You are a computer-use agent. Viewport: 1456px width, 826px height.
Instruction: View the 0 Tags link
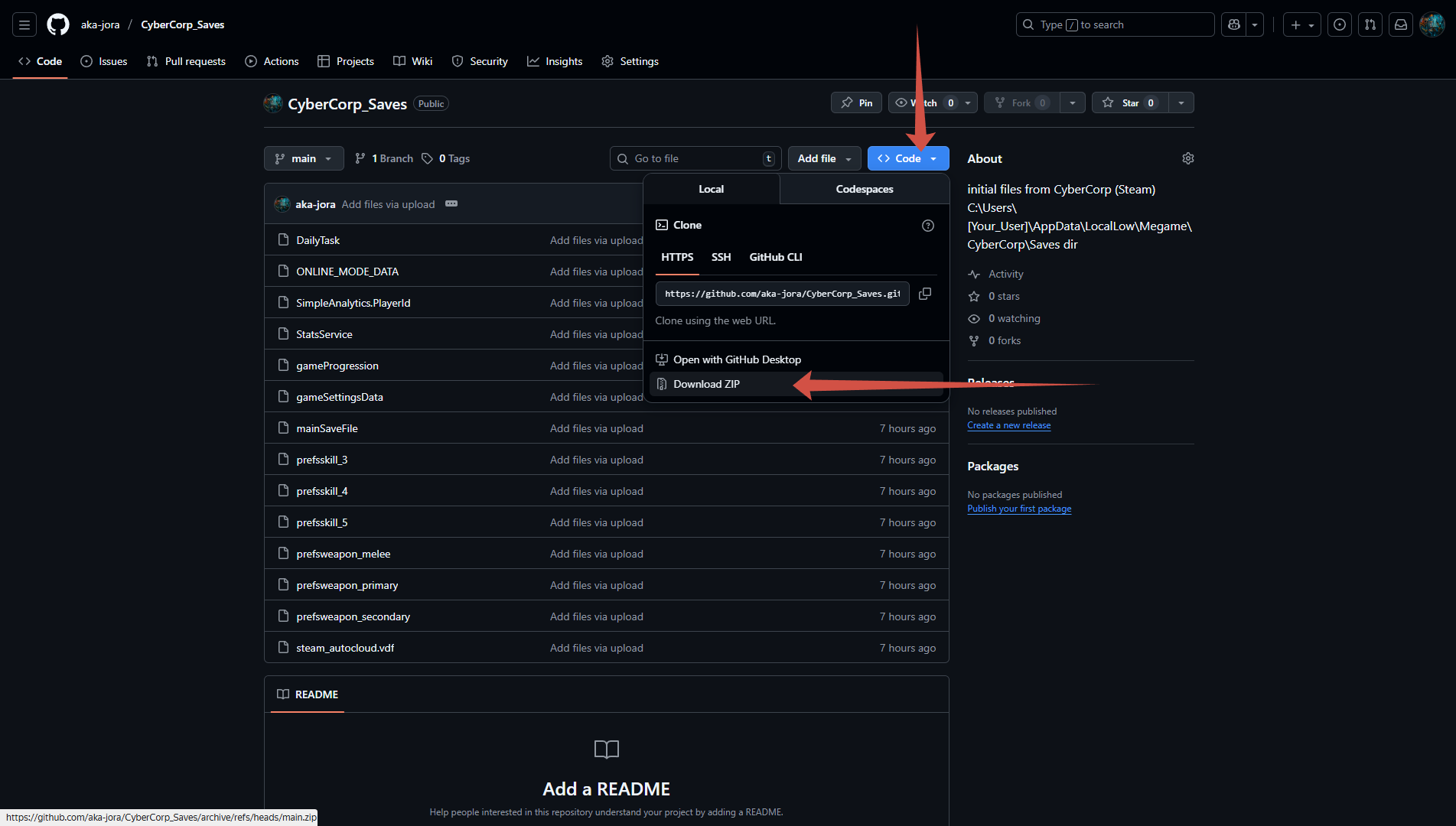pyautogui.click(x=446, y=158)
